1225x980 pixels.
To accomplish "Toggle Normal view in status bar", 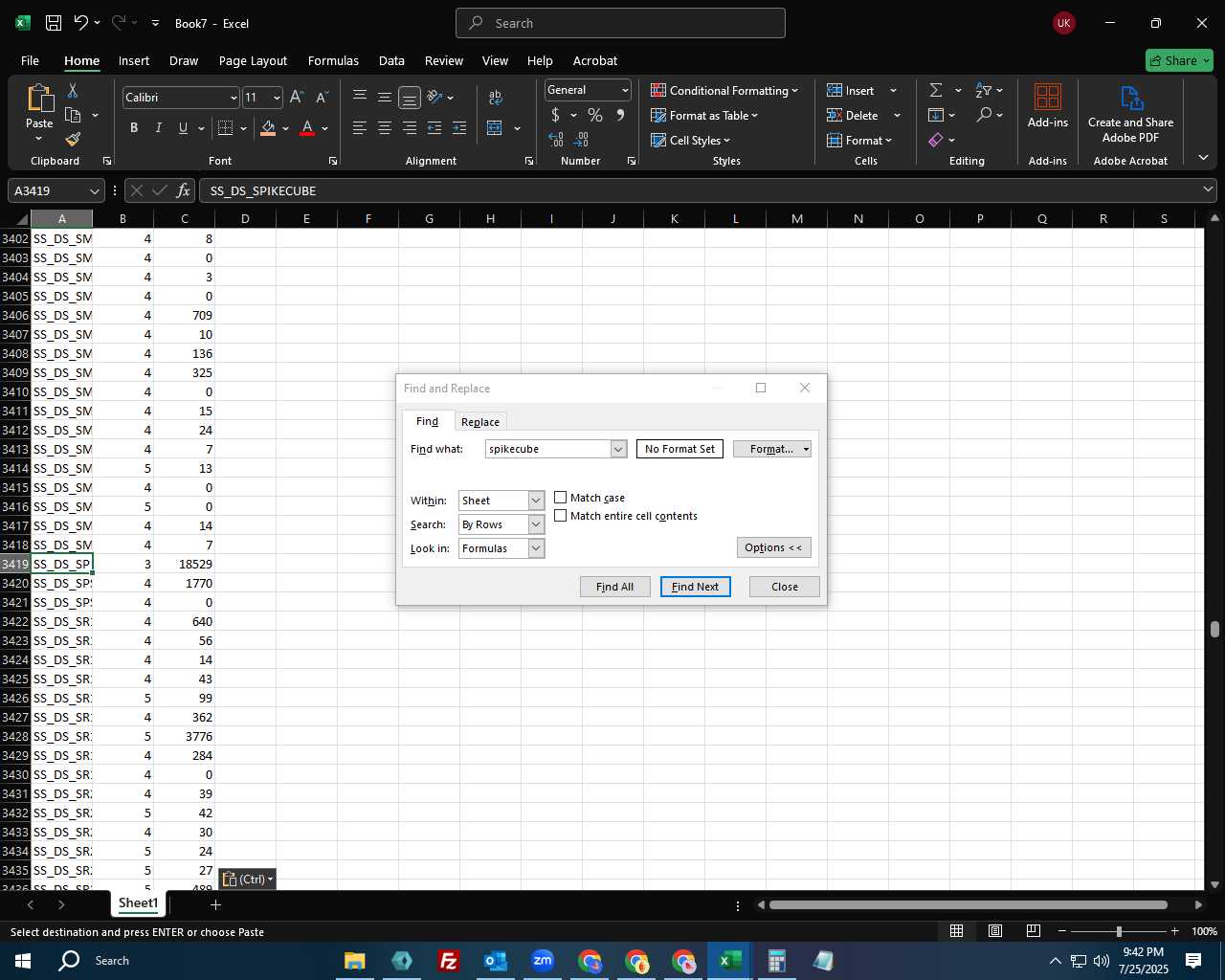I will [x=956, y=931].
